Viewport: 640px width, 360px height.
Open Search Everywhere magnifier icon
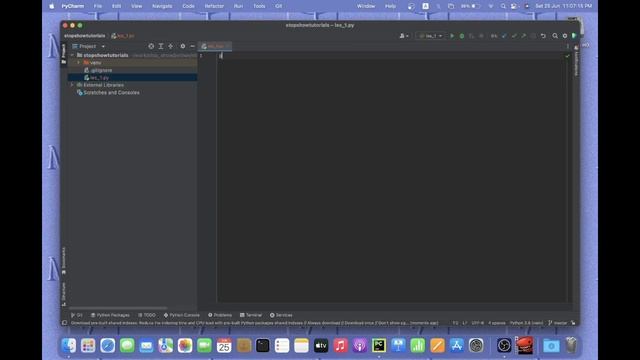coord(555,36)
